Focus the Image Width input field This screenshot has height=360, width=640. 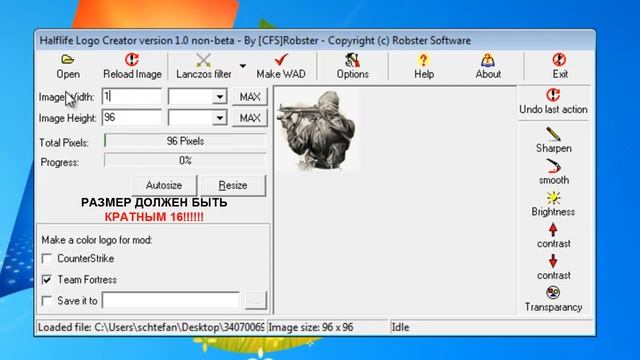tap(132, 97)
